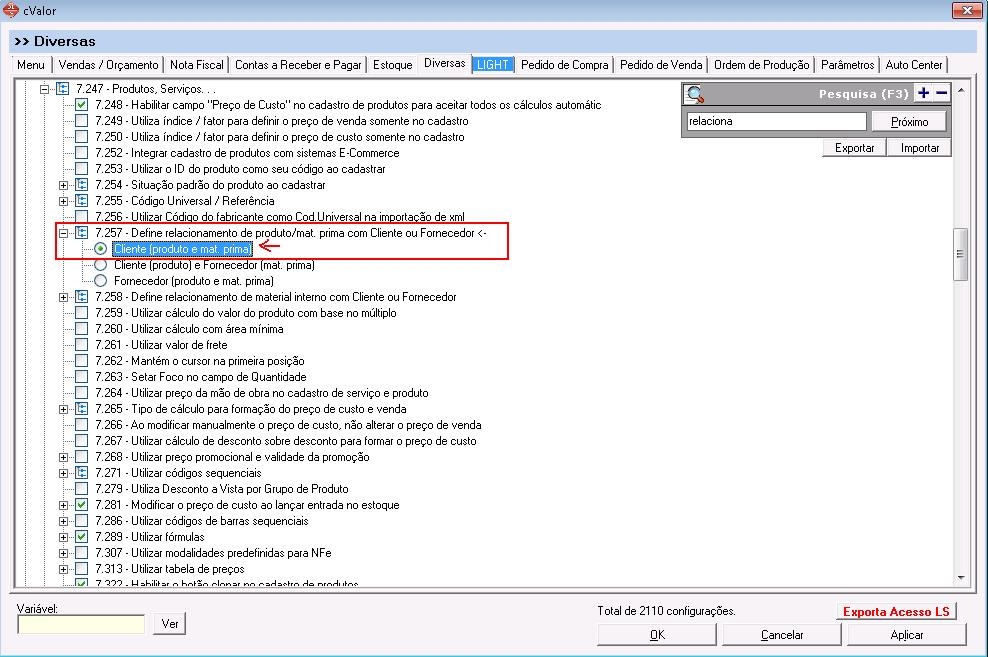Expand 7.286 códigos de barras sequenciais
This screenshot has width=988, height=657.
[x=64, y=521]
